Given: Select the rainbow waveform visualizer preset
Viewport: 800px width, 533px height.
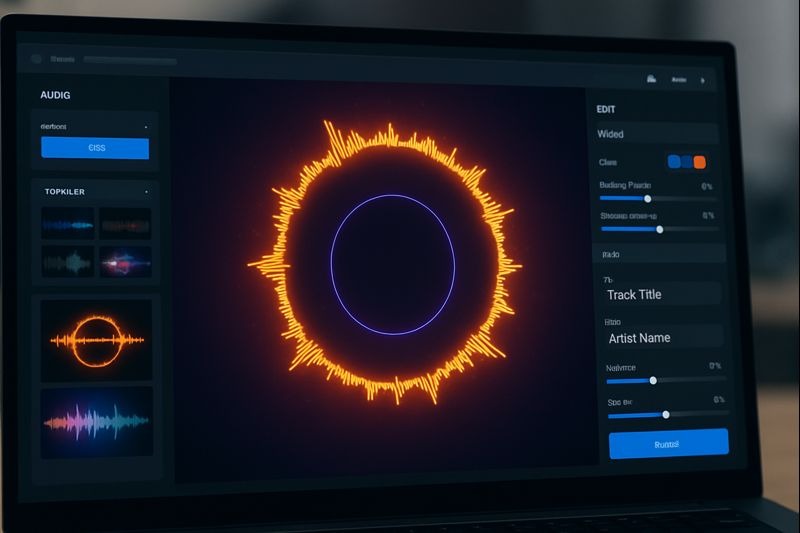Looking at the screenshot, I should pos(96,420).
